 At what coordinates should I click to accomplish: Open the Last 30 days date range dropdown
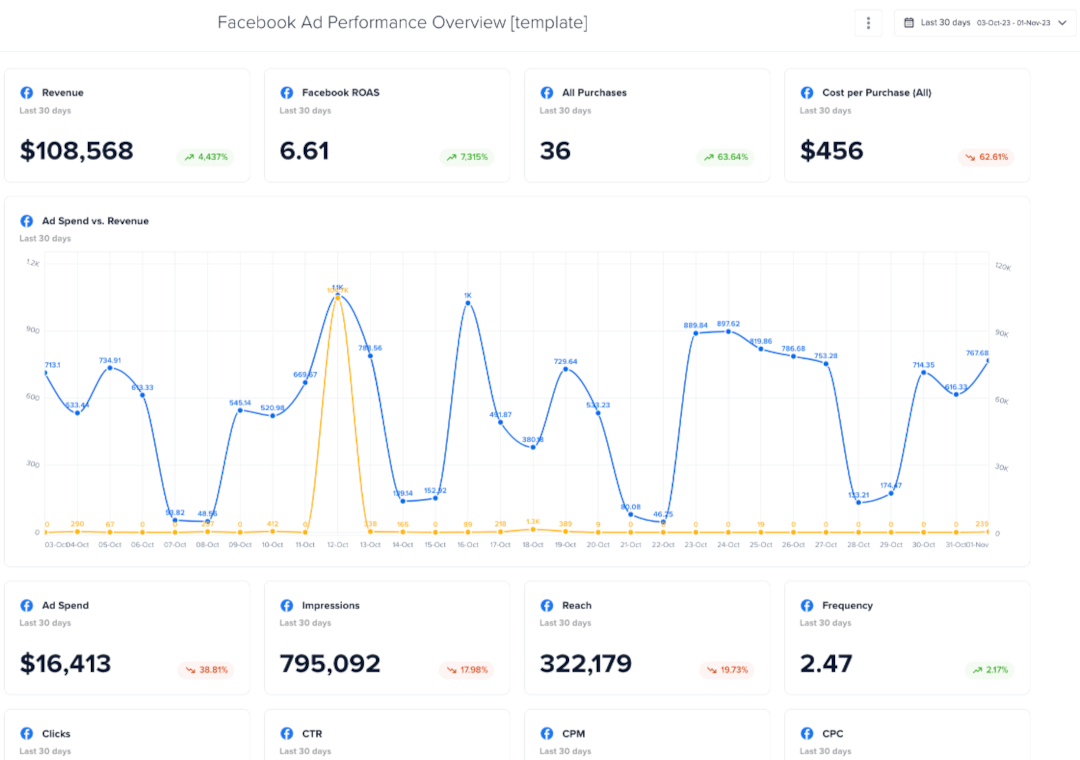pos(985,23)
